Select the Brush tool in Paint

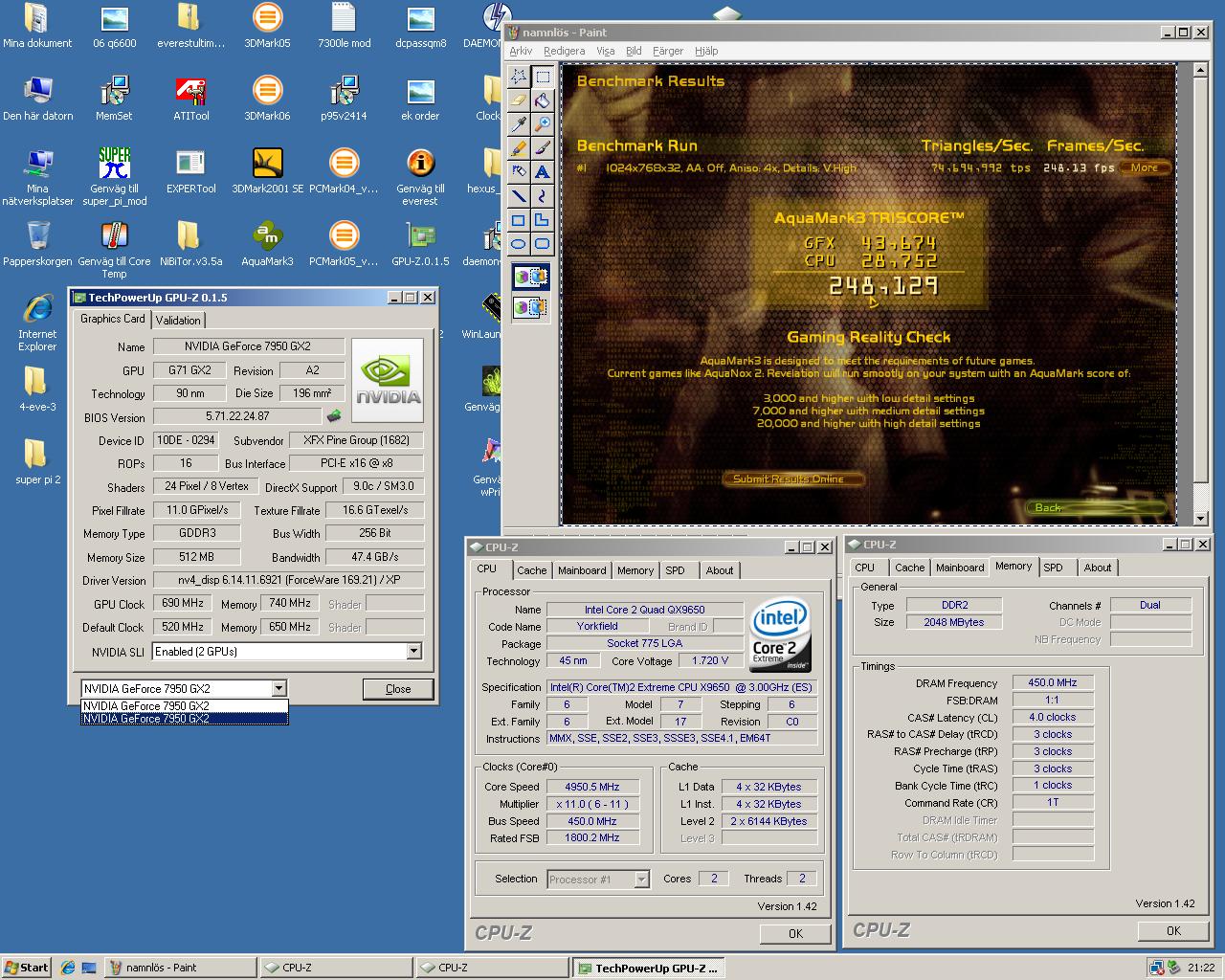[x=542, y=148]
